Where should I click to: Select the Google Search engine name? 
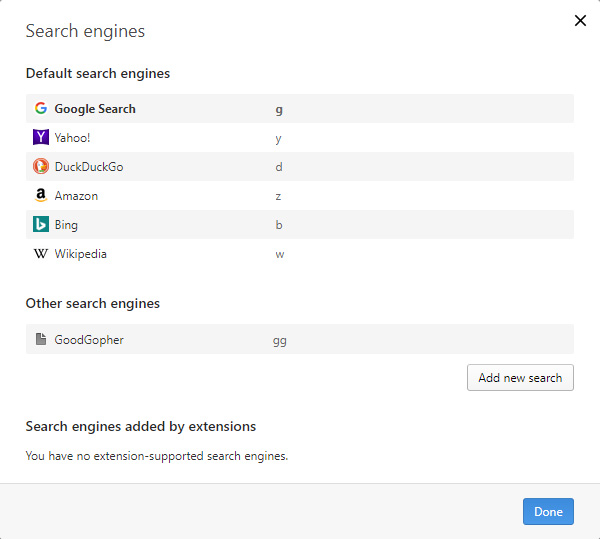[95, 109]
